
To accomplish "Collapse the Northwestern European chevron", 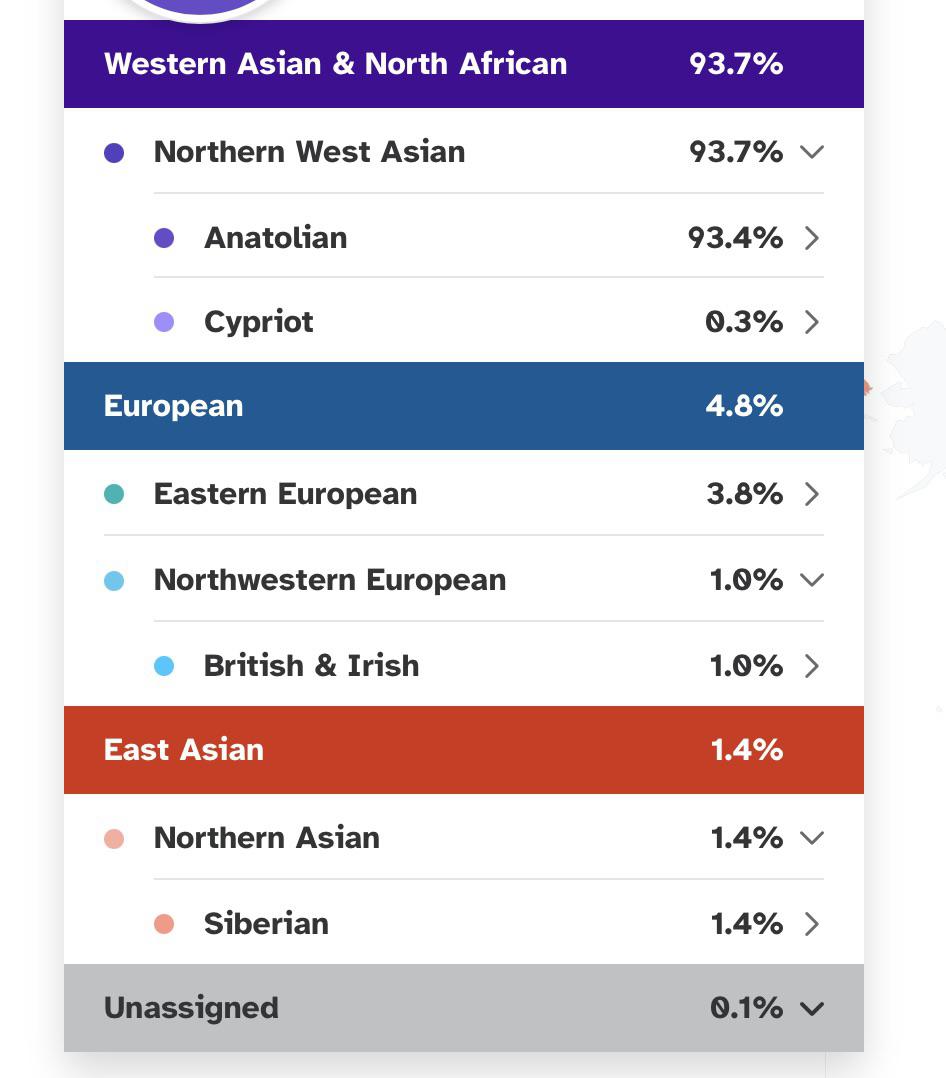I will click(x=812, y=580).
